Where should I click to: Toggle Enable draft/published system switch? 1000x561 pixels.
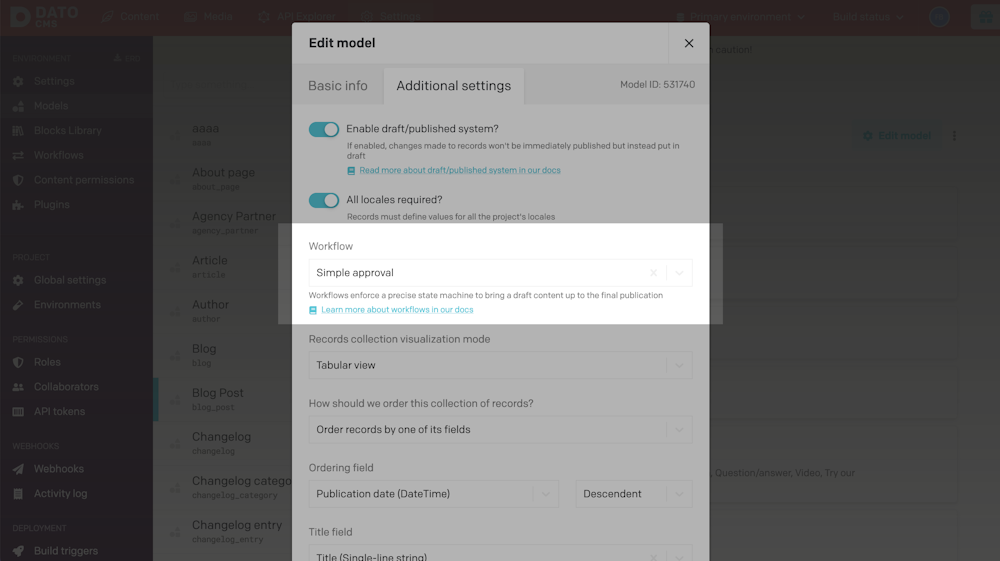(324, 129)
